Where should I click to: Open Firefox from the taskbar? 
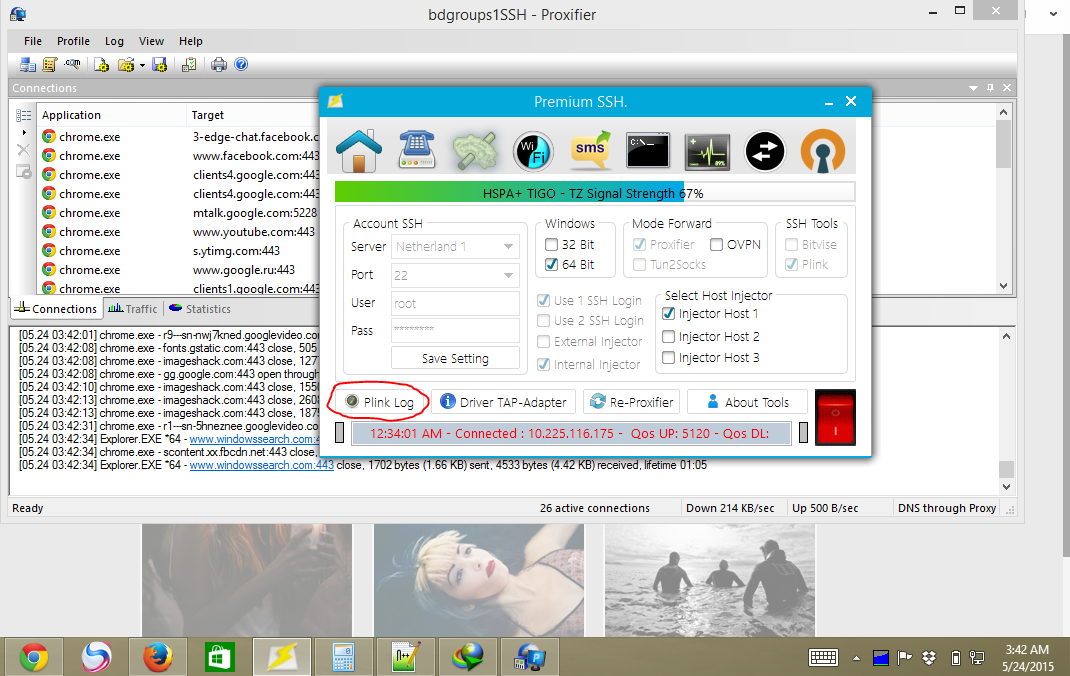pyautogui.click(x=158, y=658)
